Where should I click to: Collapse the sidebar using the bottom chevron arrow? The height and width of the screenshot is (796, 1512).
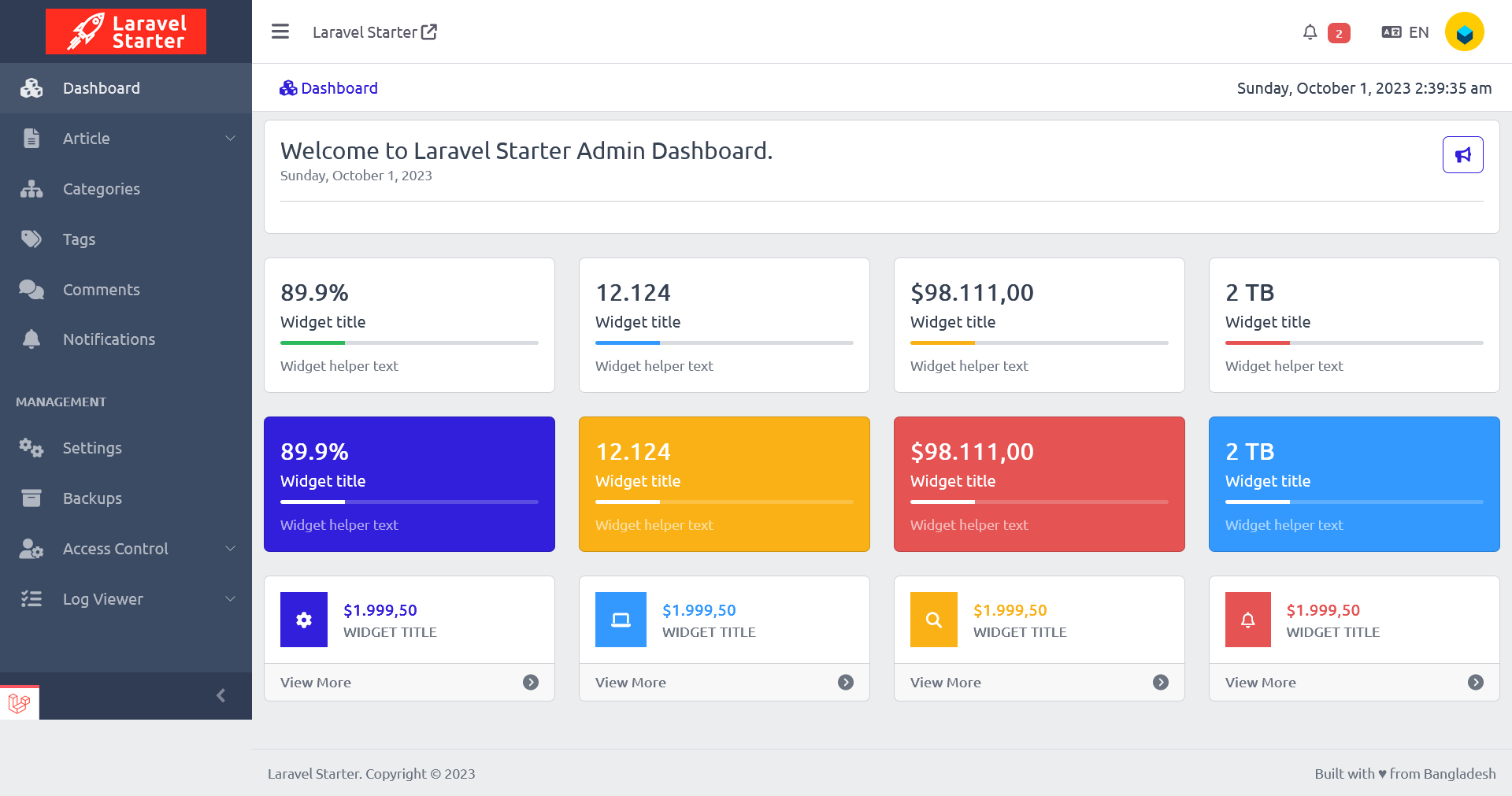(220, 696)
